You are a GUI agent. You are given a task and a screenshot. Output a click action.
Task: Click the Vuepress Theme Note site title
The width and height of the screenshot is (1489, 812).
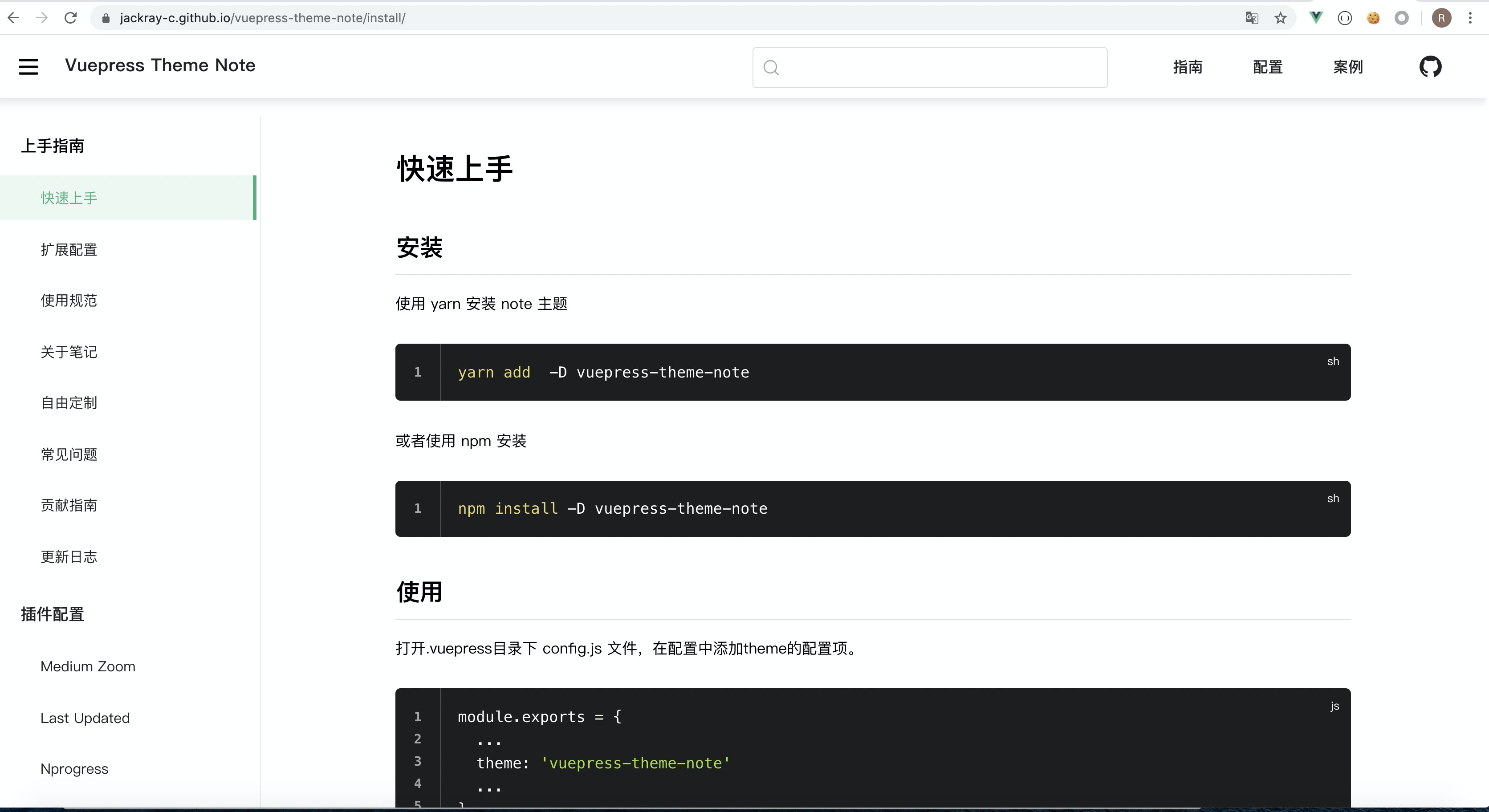pos(160,65)
